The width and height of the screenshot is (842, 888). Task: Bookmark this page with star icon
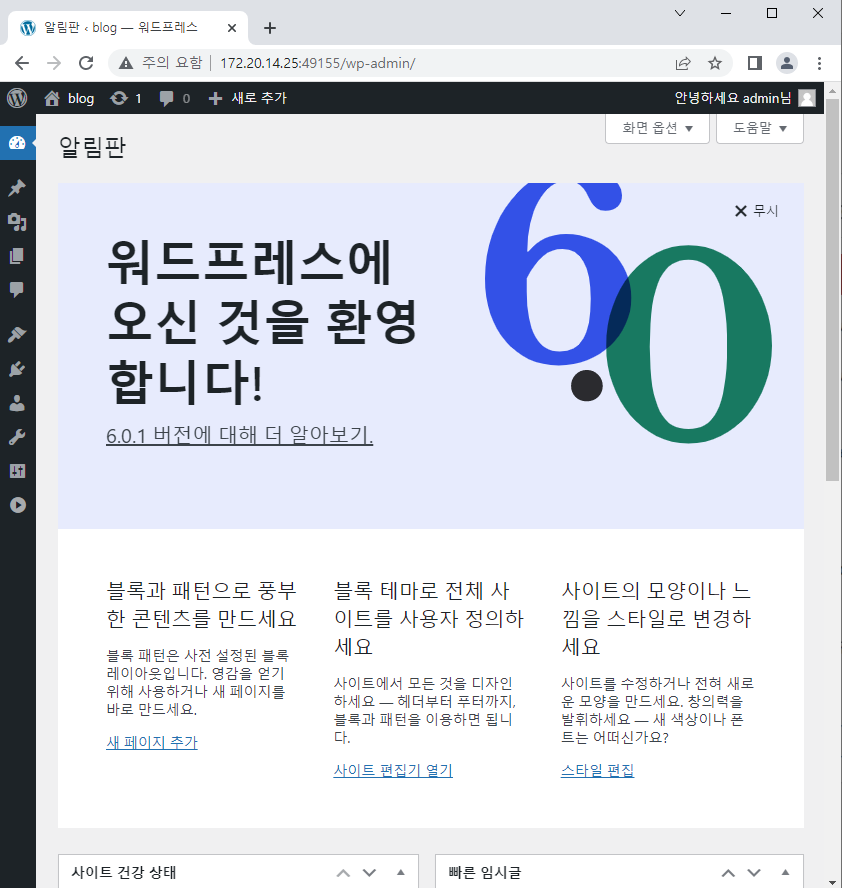pos(715,63)
